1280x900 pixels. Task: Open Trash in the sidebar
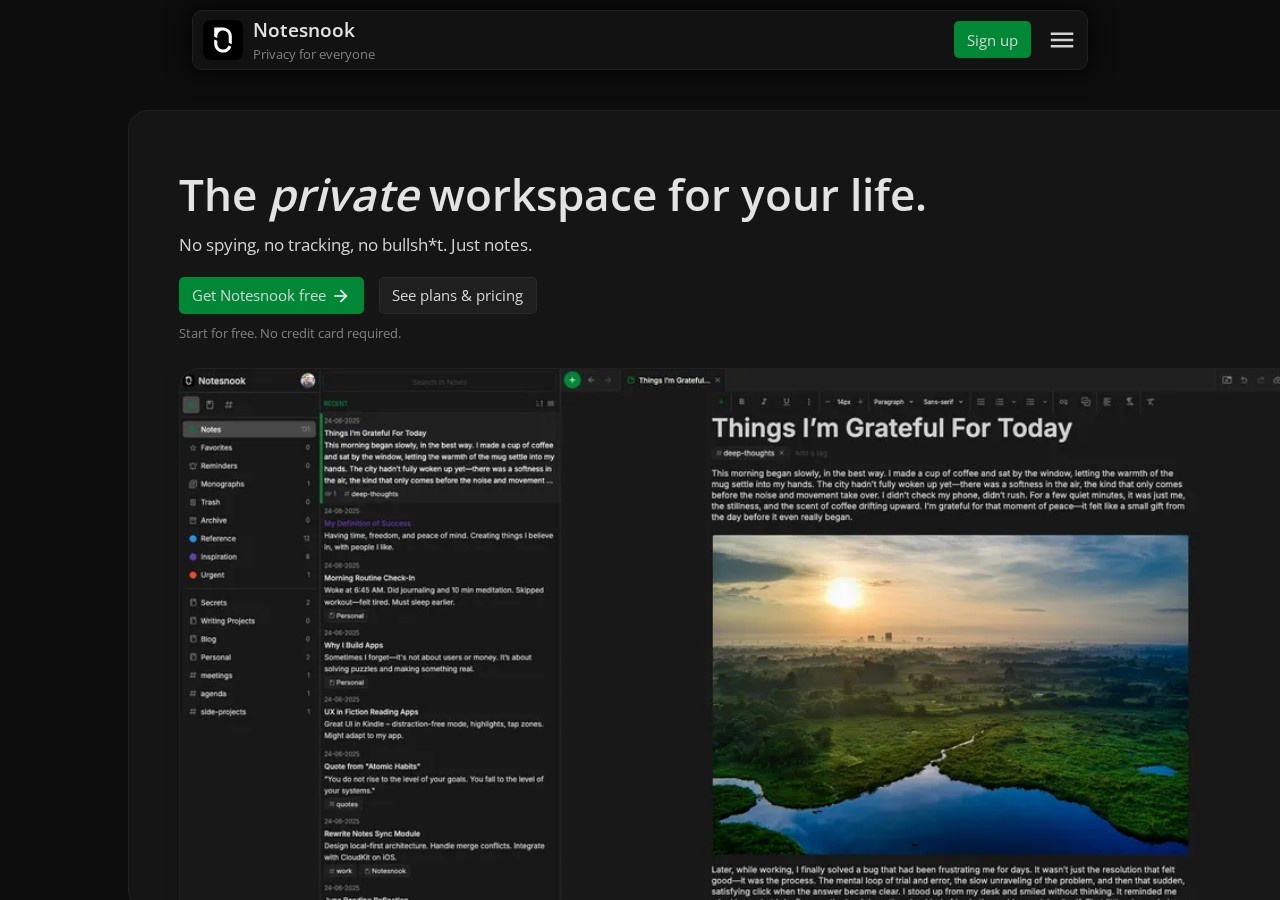249,502
